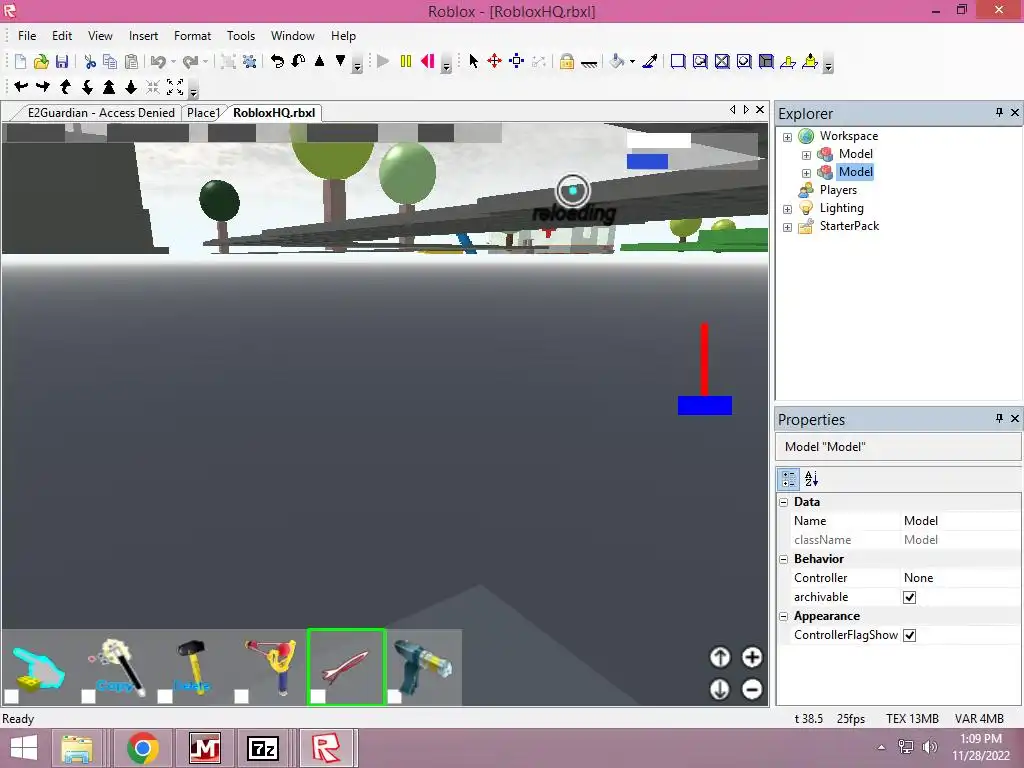This screenshot has width=1024, height=768.
Task: Click the Undo arrow icon
Action: (158, 61)
